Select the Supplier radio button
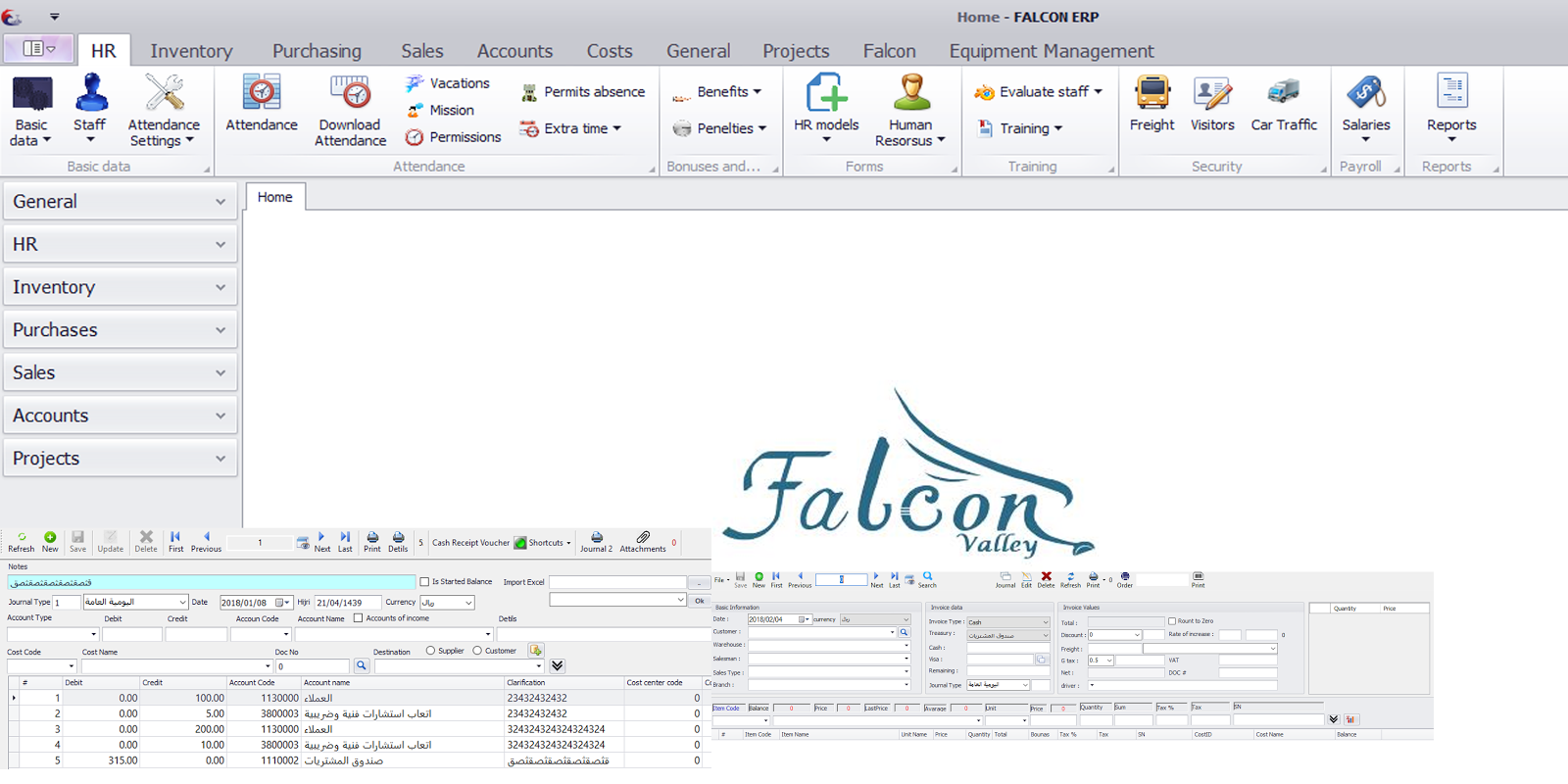 tap(430, 651)
